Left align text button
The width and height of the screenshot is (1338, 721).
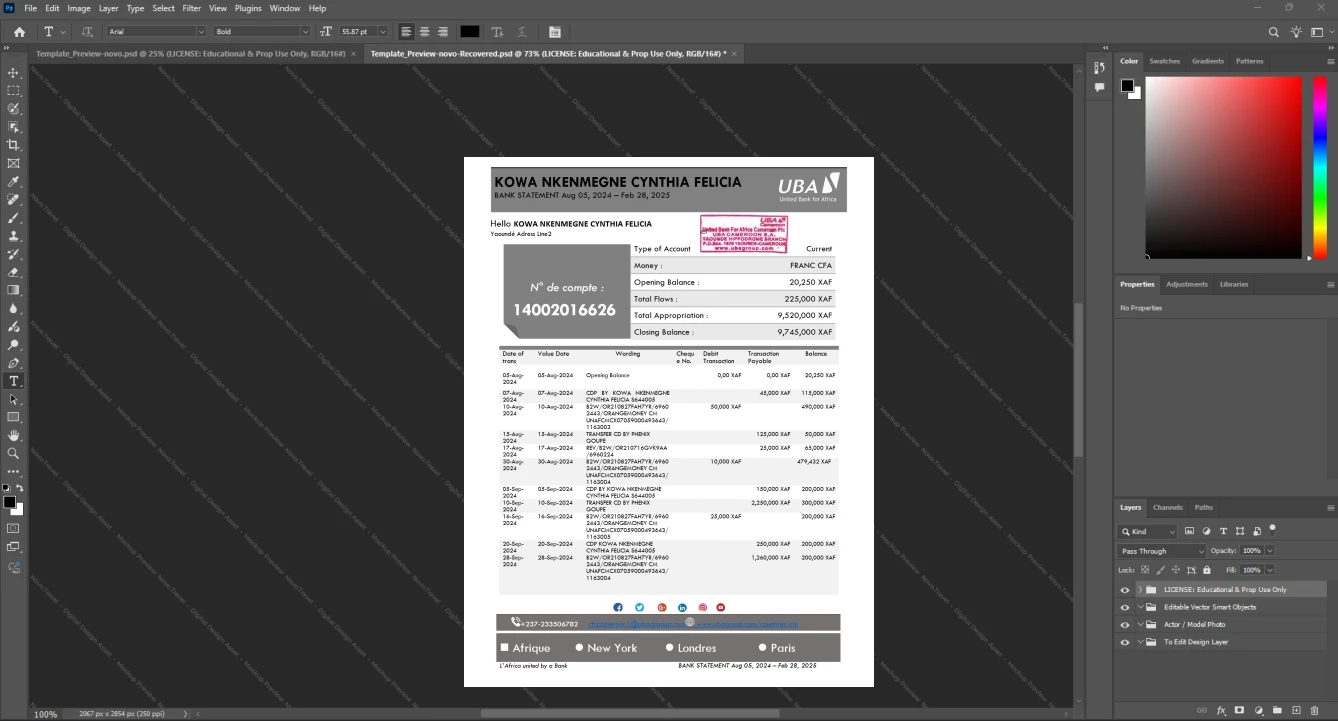pos(406,32)
